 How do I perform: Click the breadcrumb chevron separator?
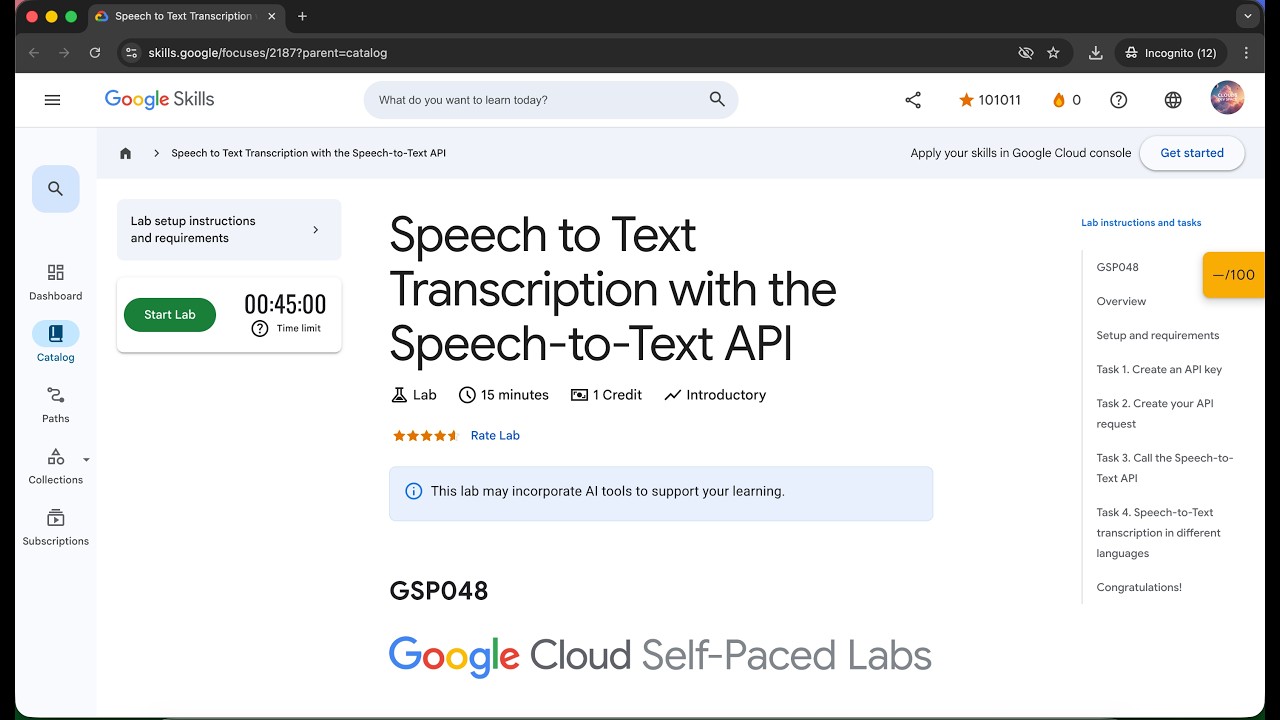157,153
